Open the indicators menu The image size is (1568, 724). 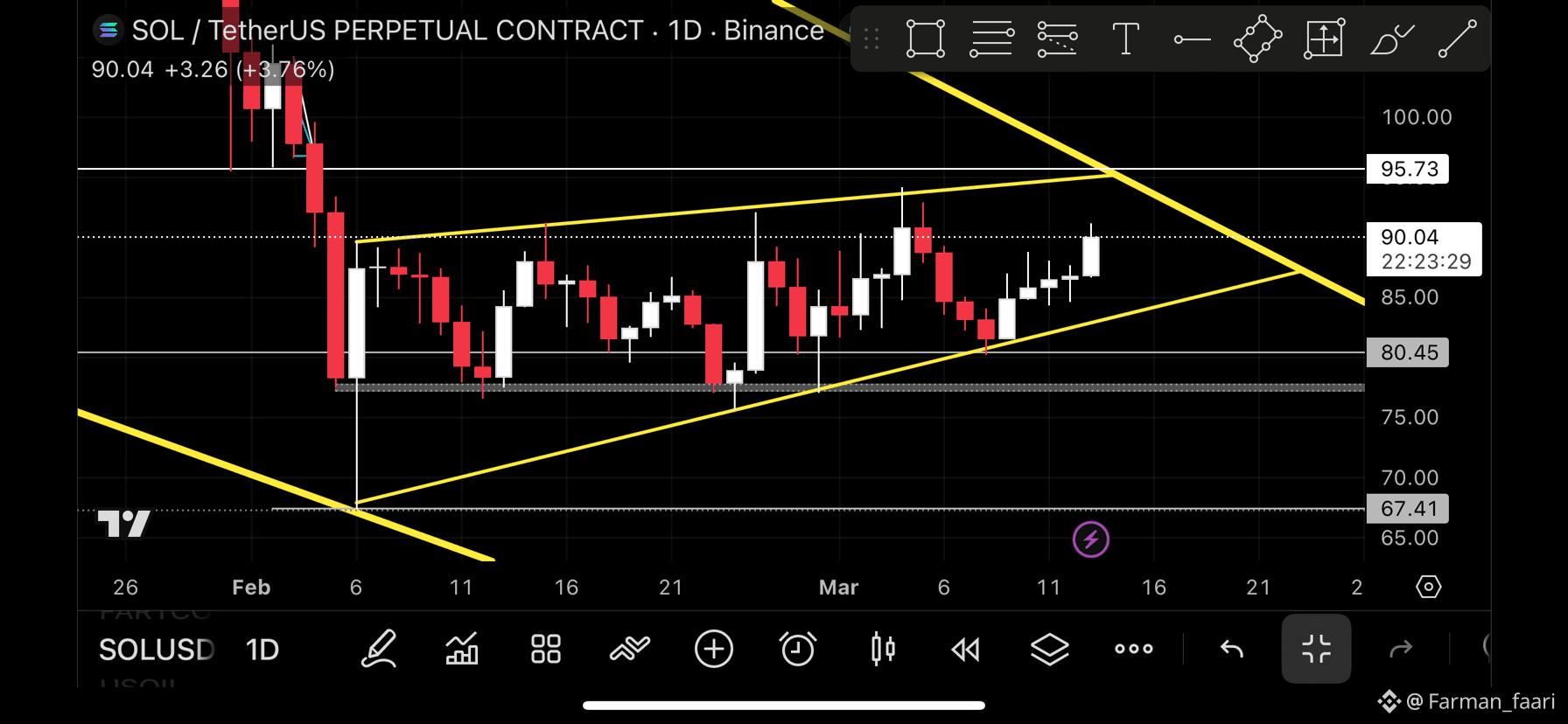(x=630, y=649)
